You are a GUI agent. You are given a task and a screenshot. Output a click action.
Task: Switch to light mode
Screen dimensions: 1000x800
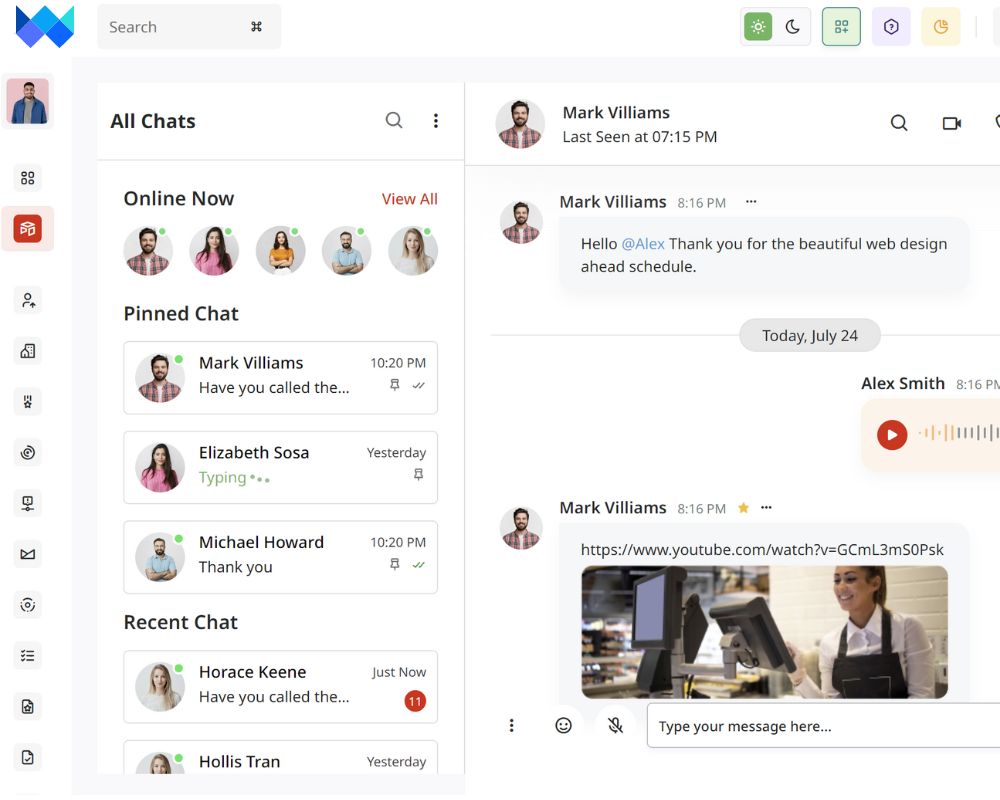point(758,27)
